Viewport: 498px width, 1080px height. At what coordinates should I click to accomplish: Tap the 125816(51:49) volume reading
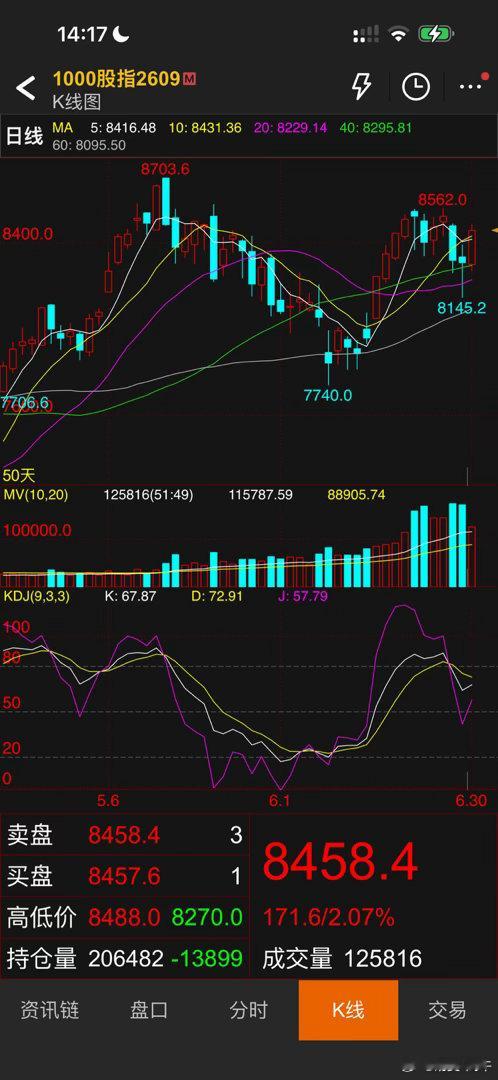pos(148,495)
